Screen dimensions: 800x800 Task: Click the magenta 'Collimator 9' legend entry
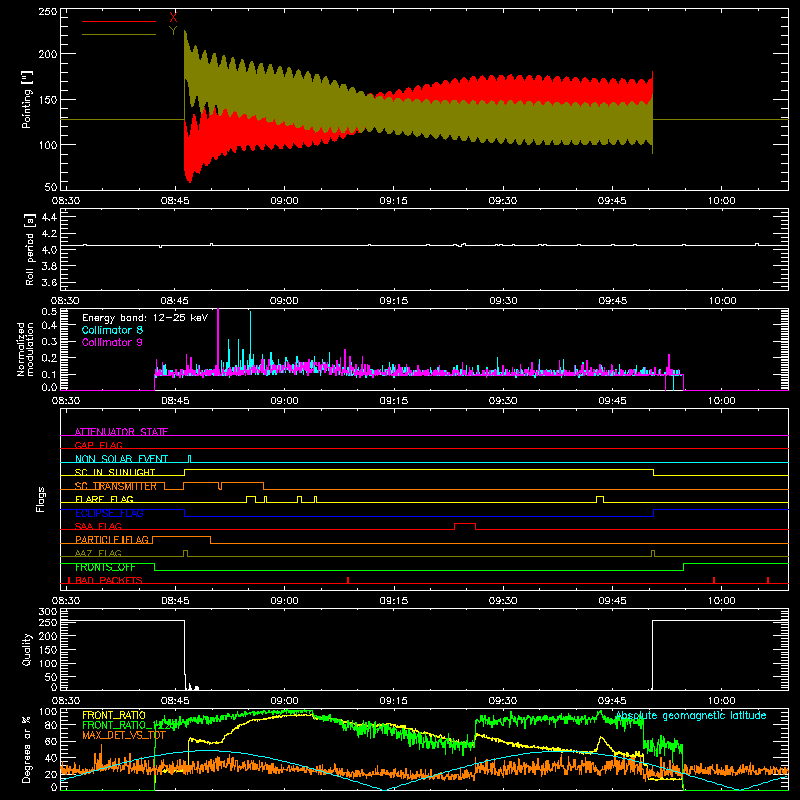click(112, 342)
